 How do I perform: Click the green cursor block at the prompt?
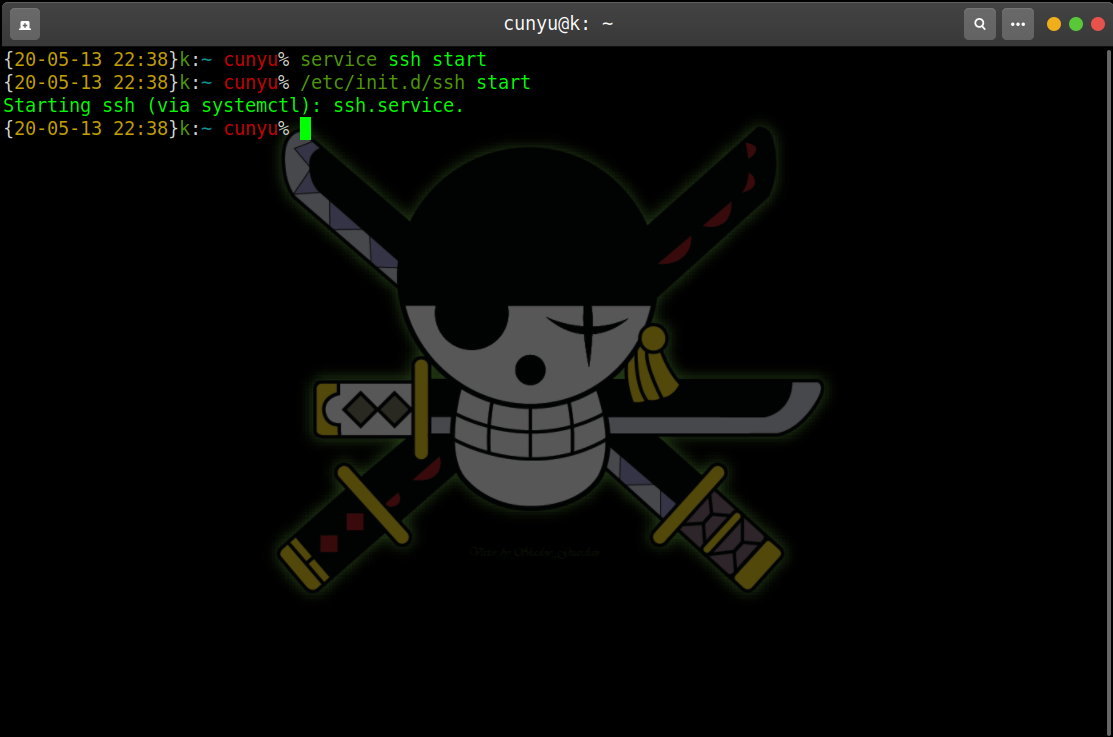click(305, 129)
